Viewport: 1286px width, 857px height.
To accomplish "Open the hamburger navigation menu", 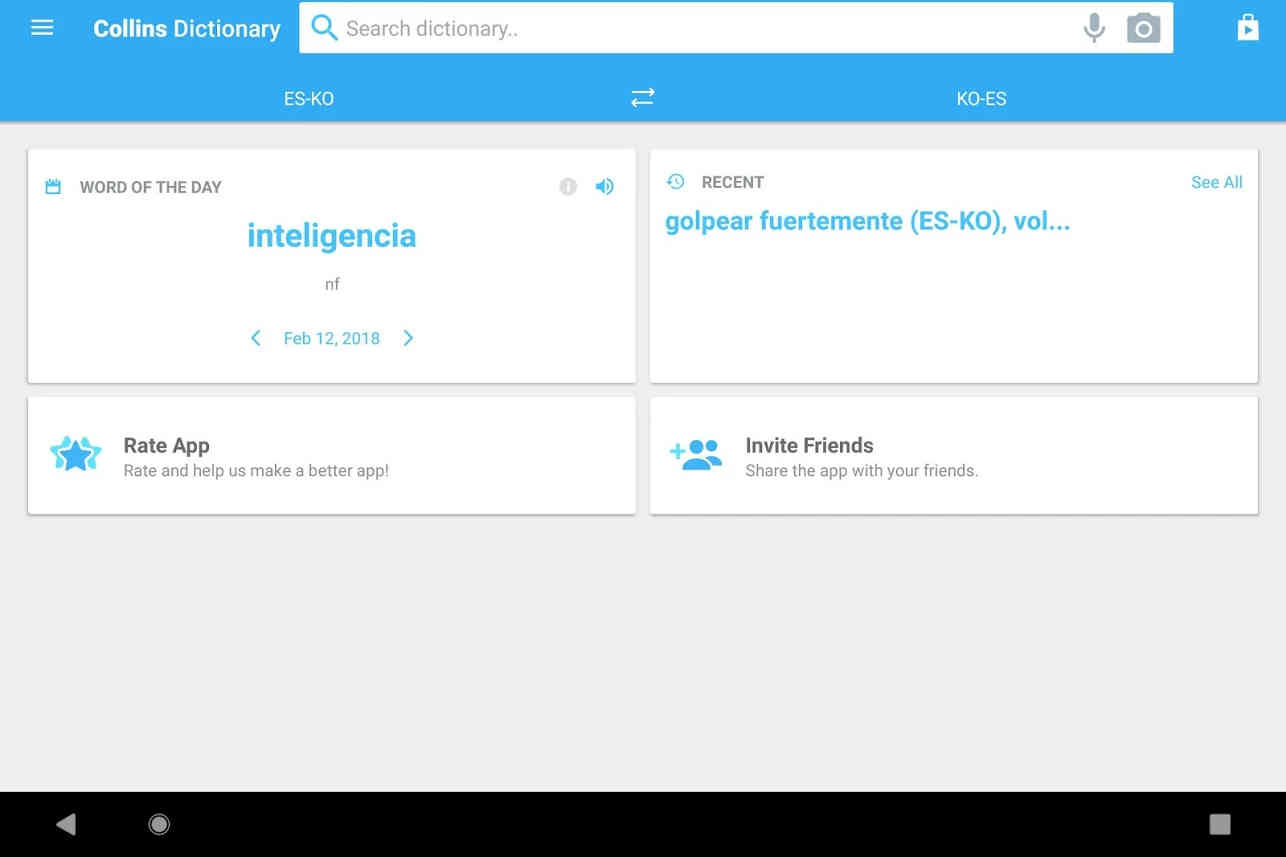I will (42, 28).
